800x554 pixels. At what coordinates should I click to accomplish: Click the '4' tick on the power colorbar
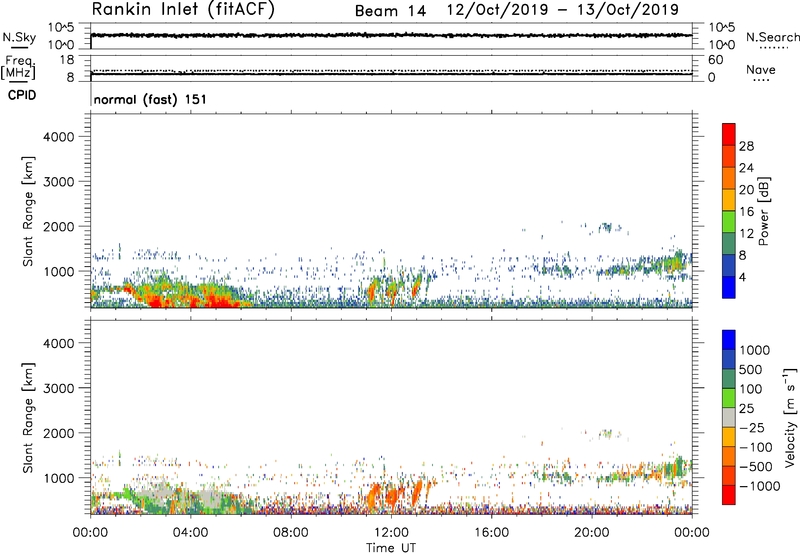[x=743, y=278]
